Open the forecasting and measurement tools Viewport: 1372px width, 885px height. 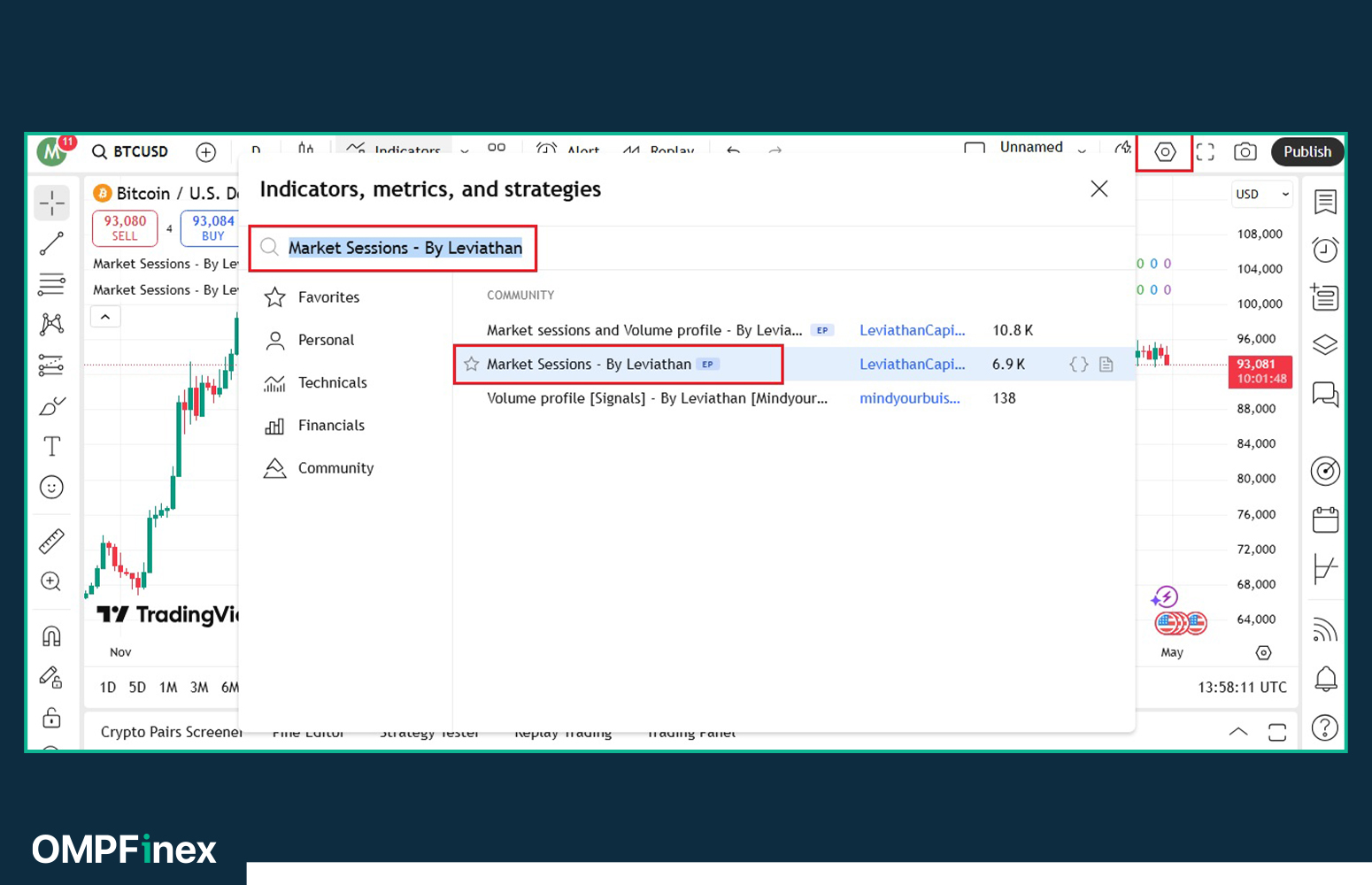(51, 365)
